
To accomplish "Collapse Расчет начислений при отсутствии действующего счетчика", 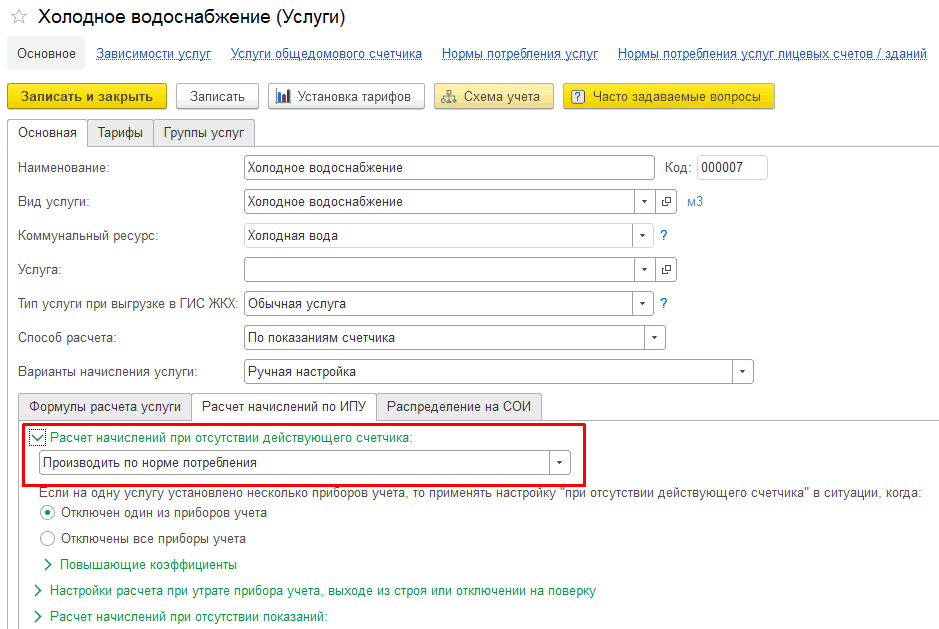I will coord(37,437).
